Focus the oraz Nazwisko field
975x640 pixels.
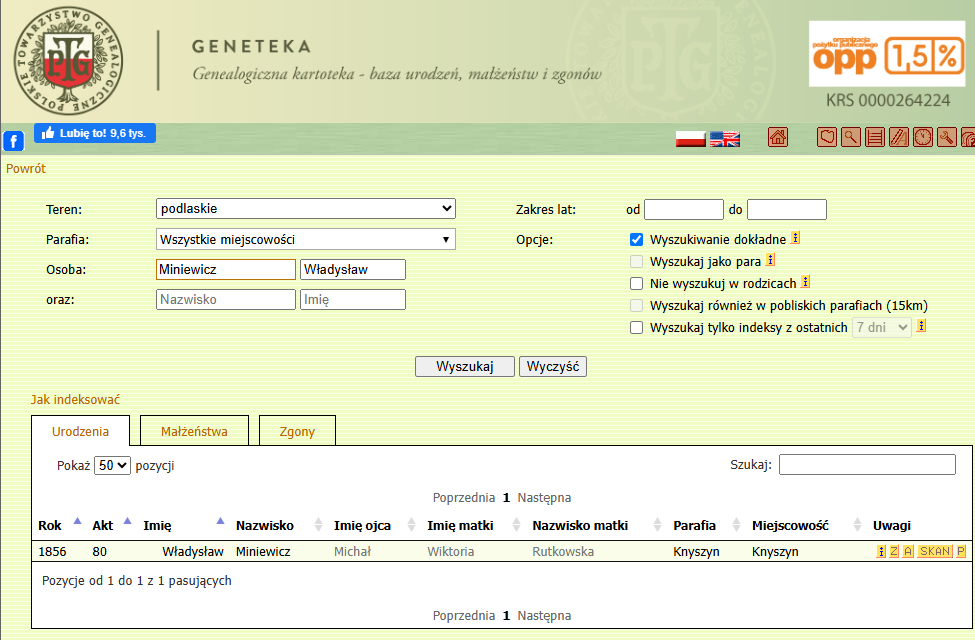tap(226, 299)
